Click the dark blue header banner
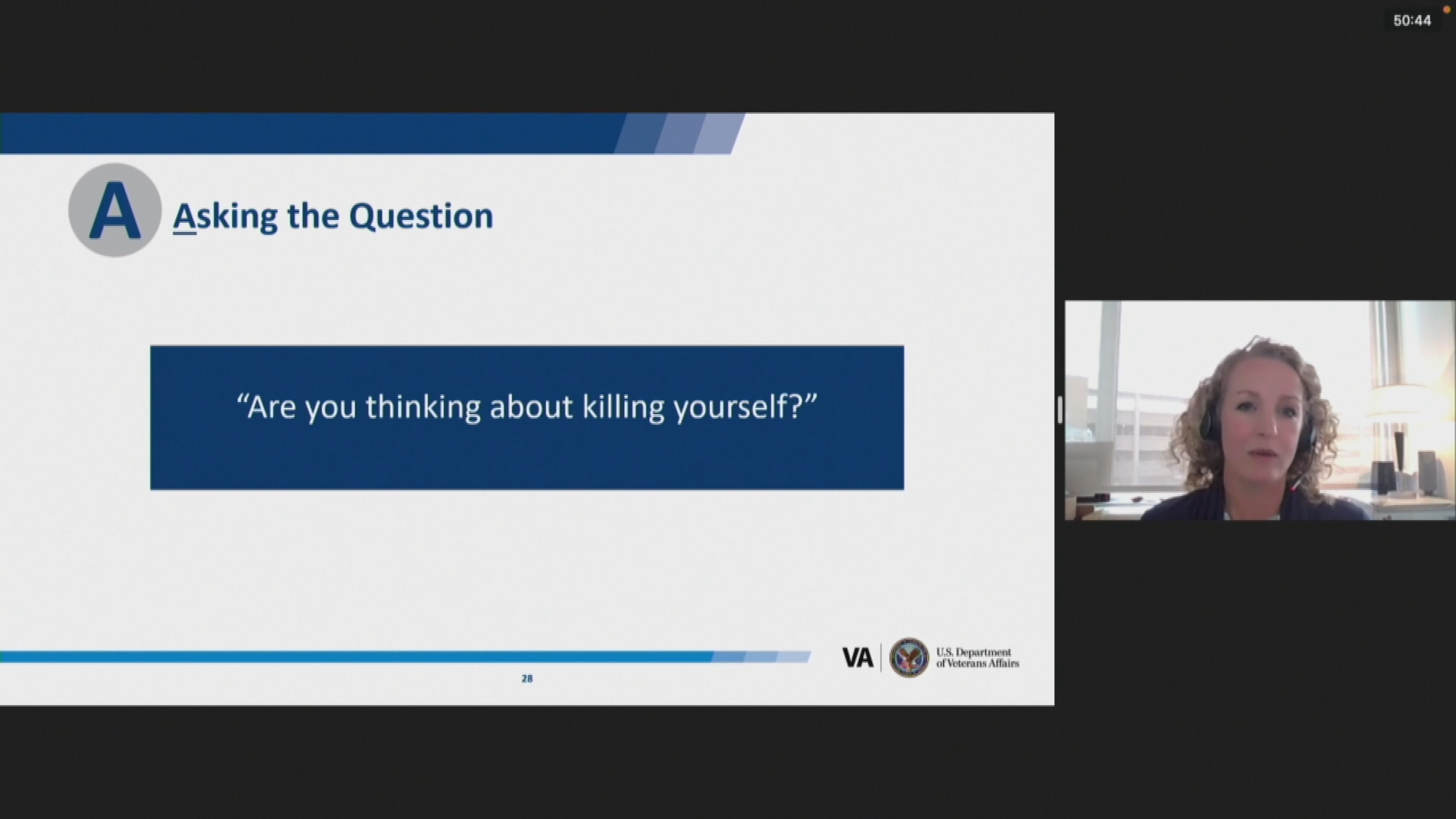This screenshot has width=1456, height=819. (303, 133)
